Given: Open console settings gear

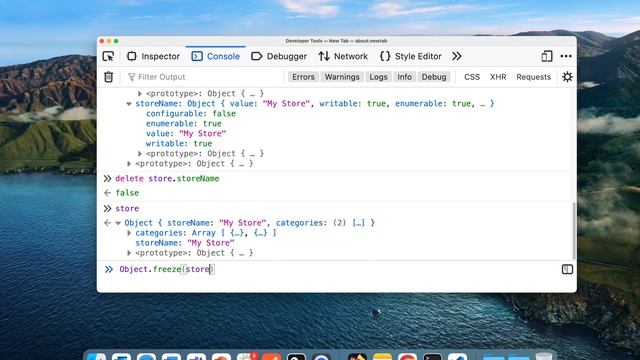Looking at the screenshot, I should pos(567,77).
